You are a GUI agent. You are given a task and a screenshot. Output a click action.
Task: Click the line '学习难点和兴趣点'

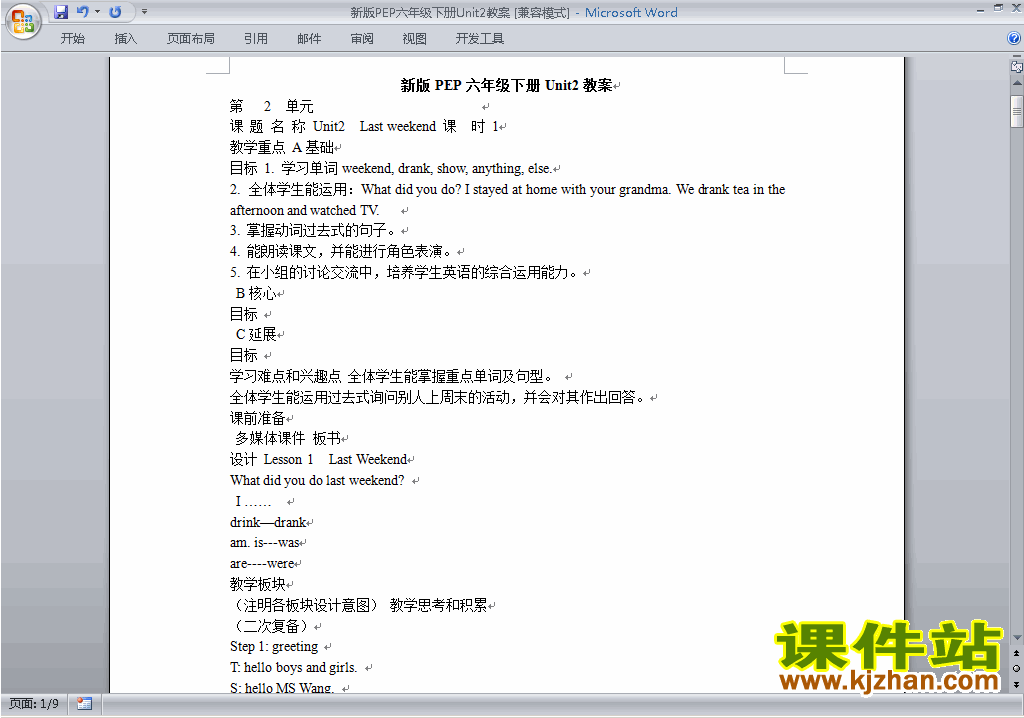click(285, 376)
